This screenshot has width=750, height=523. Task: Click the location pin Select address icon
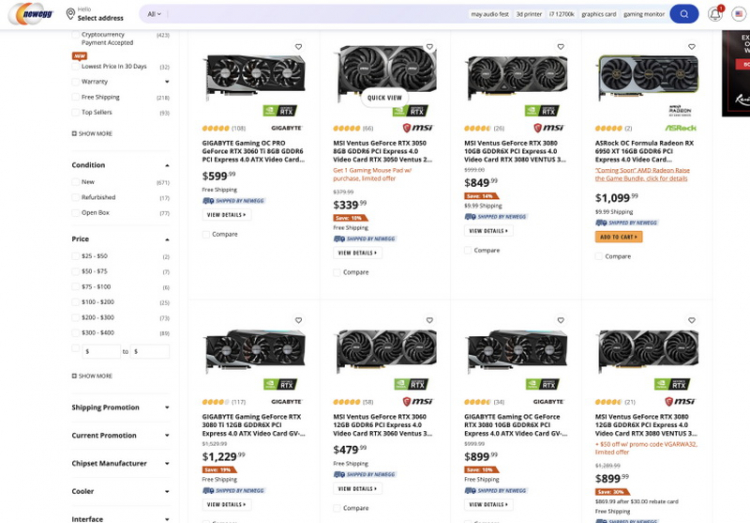pos(70,14)
